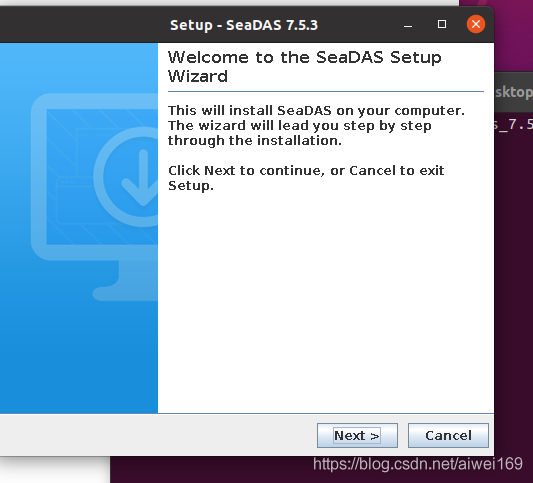Minimize the SeaDAS setup window

(x=408, y=25)
